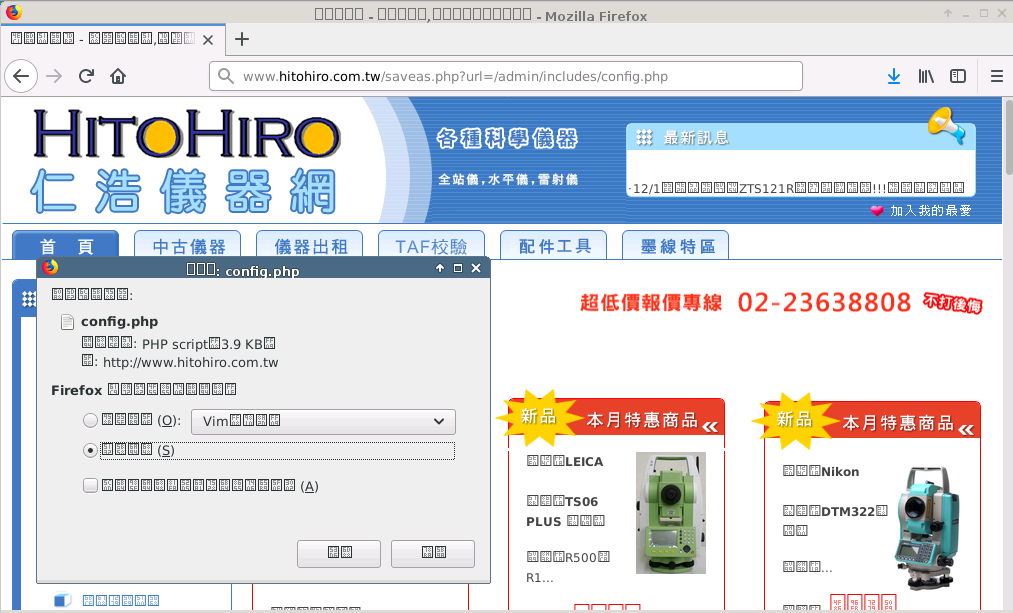Click the LEICA product name text
Image resolution: width=1013 pixels, height=613 pixels.
[565, 461]
